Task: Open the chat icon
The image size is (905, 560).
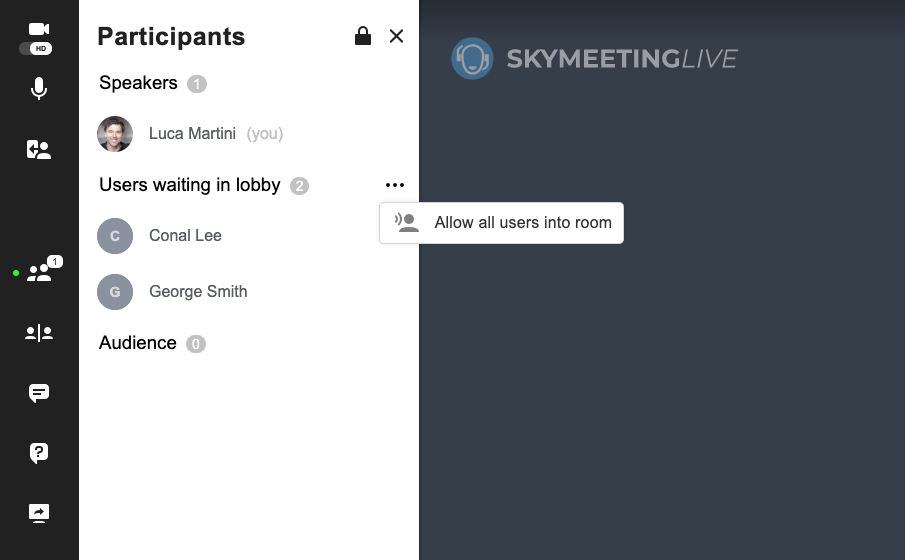Action: 39,393
